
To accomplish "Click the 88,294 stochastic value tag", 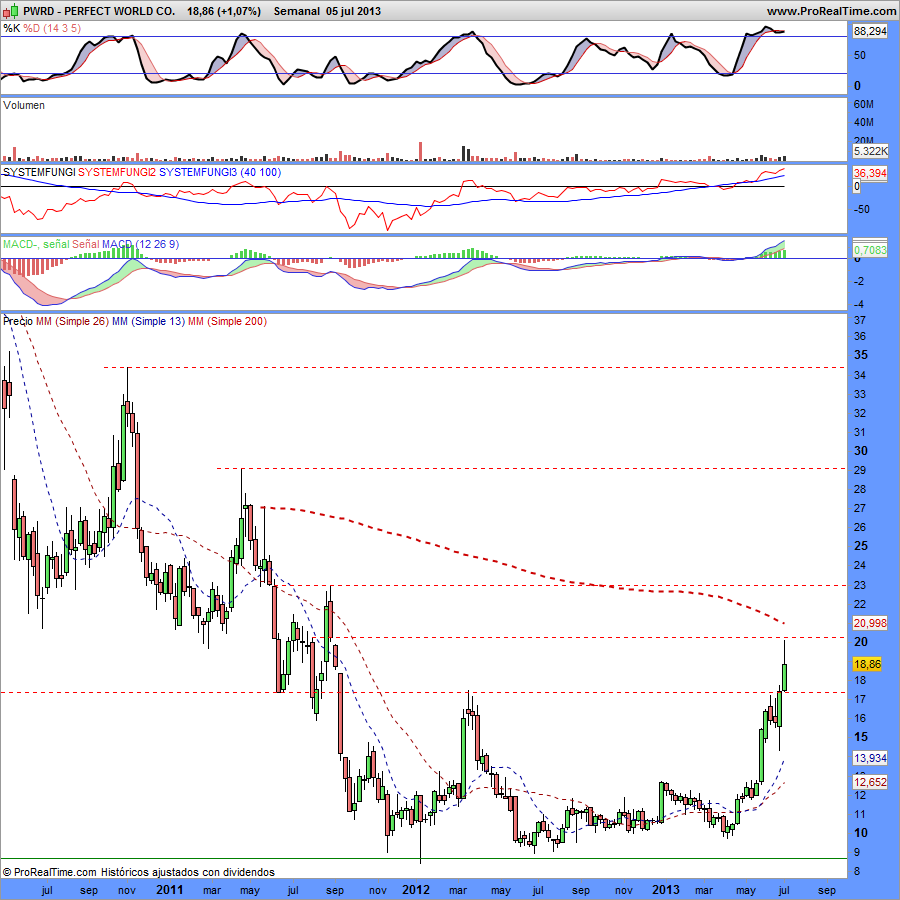I will [x=870, y=31].
